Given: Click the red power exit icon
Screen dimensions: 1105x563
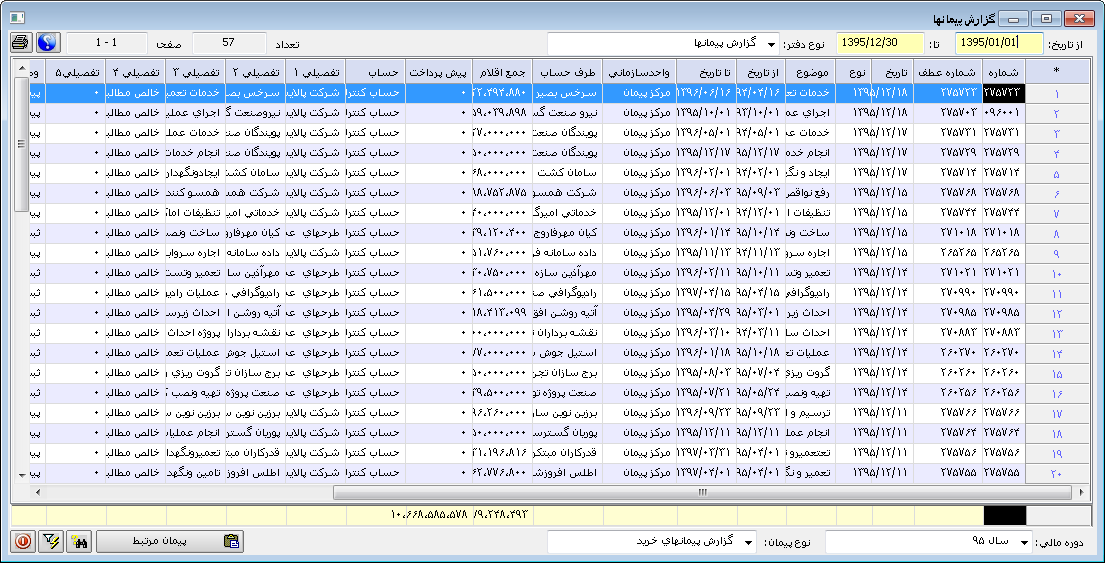Looking at the screenshot, I should click(x=22, y=542).
